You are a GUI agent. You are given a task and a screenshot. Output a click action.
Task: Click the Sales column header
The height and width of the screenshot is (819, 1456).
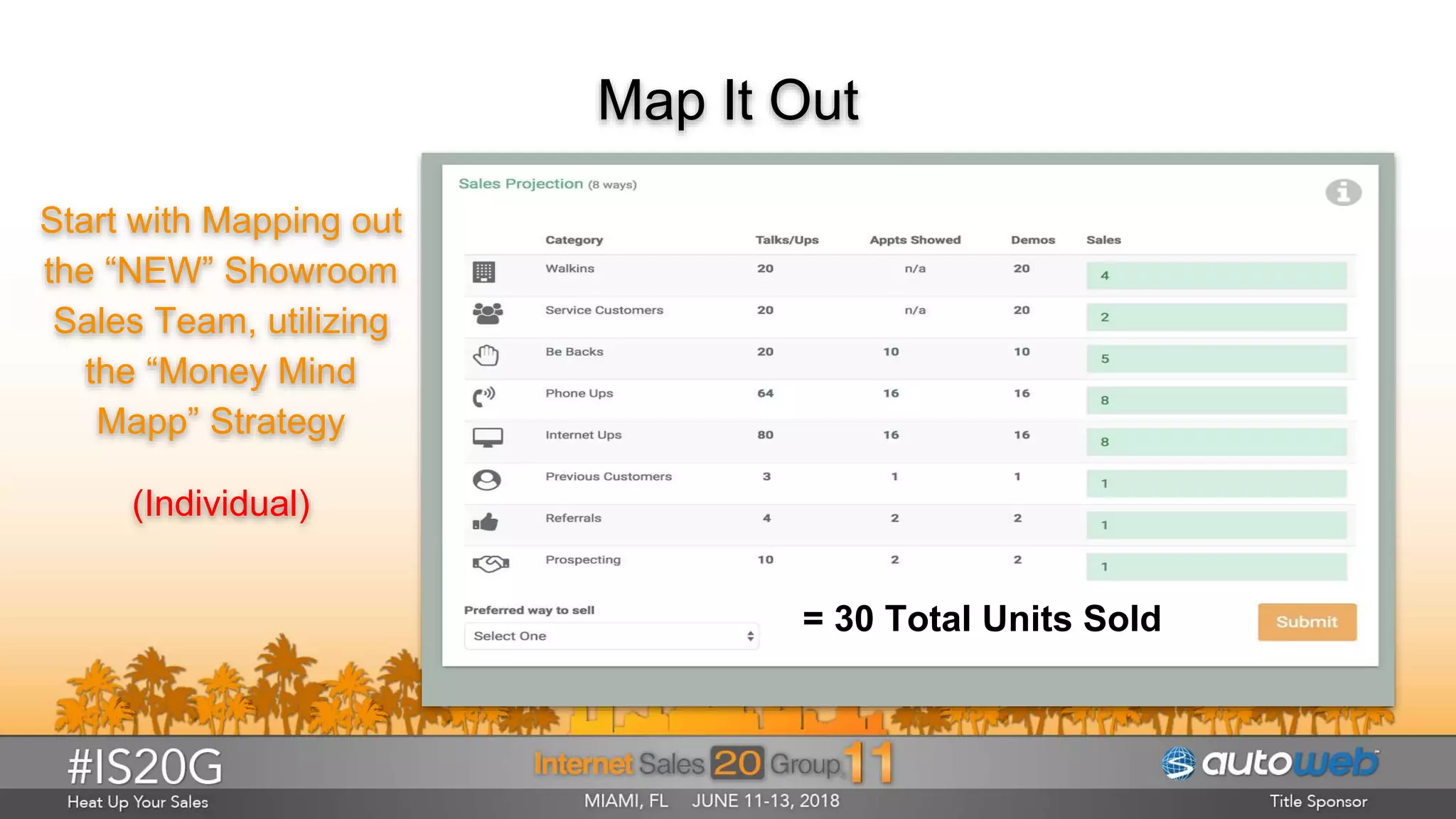[1103, 240]
